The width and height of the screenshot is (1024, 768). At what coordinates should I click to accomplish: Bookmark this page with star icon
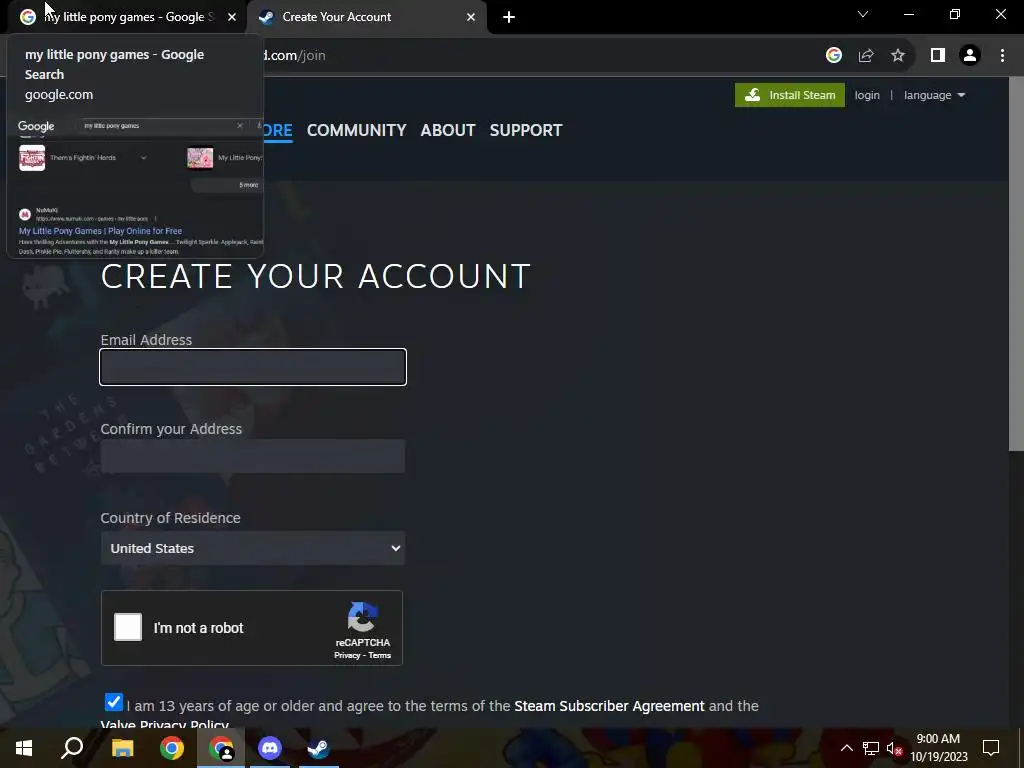click(898, 56)
